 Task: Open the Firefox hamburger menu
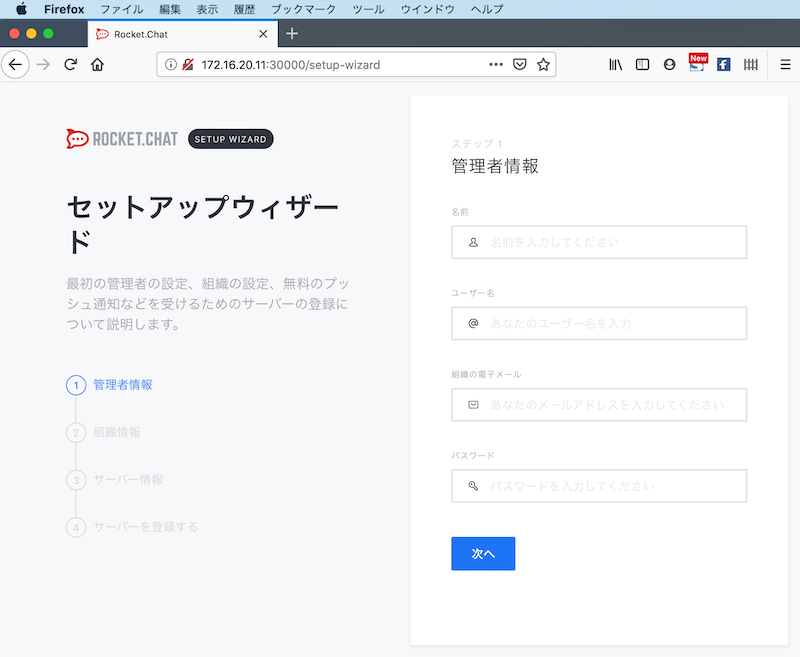(x=785, y=65)
